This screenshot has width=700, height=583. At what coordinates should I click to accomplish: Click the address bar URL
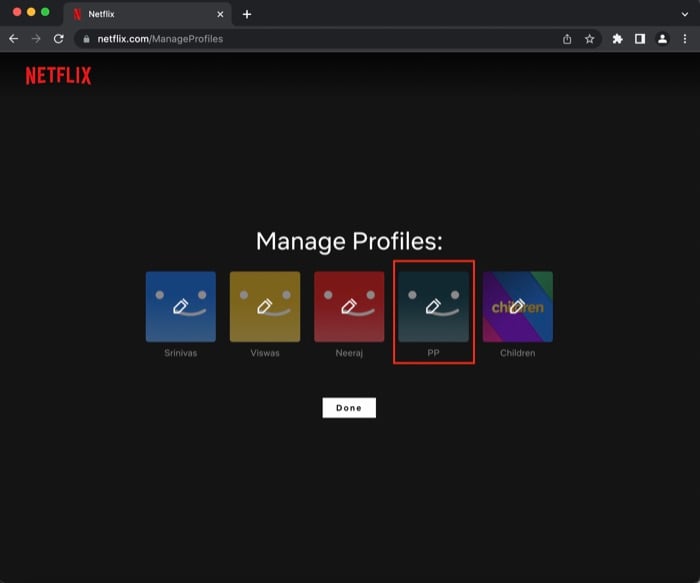tap(160, 39)
